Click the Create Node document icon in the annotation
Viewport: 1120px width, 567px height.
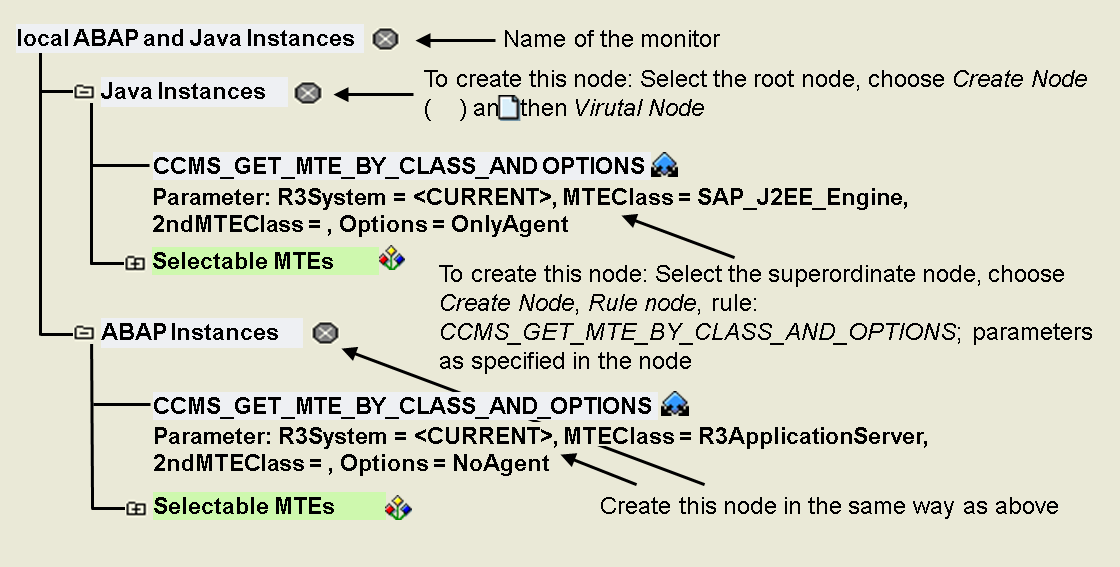click(509, 108)
